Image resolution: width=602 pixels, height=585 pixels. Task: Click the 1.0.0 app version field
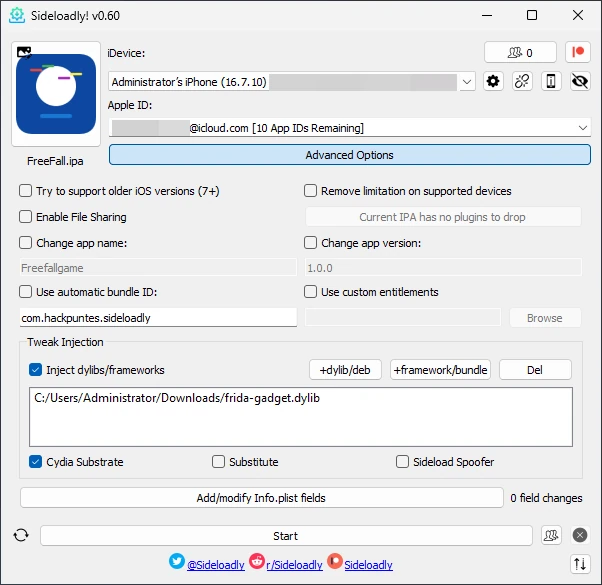[x=443, y=268]
